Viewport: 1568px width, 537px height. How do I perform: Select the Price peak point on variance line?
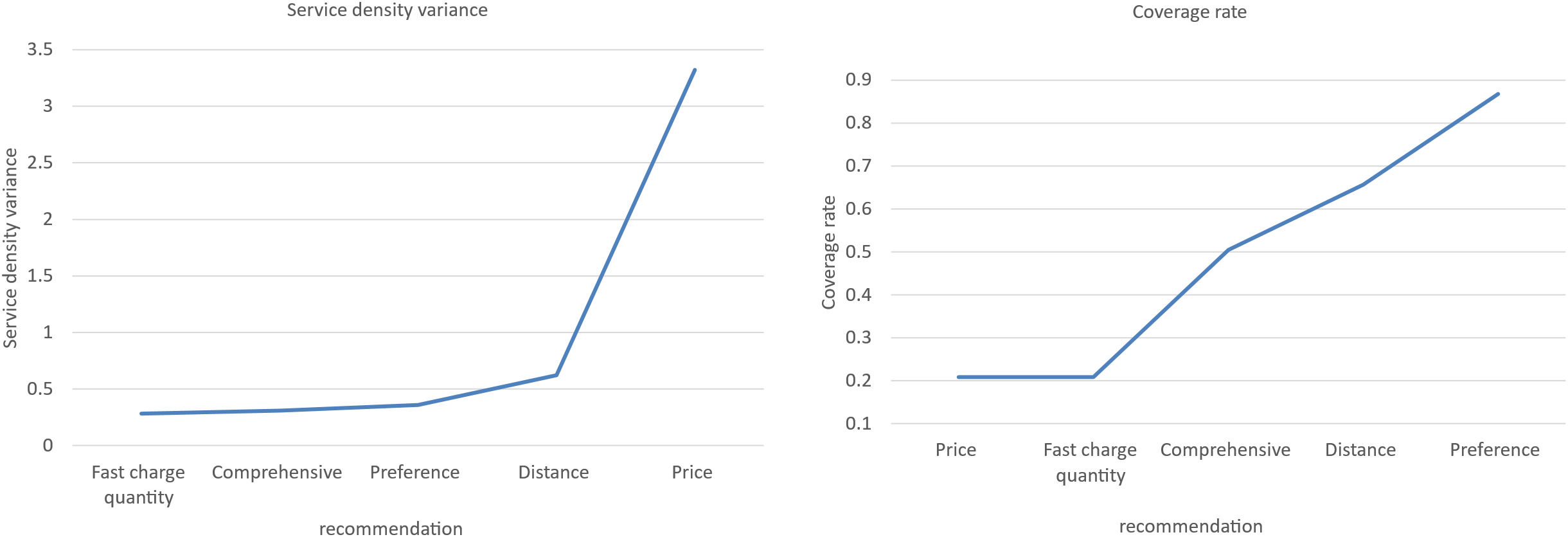695,70
